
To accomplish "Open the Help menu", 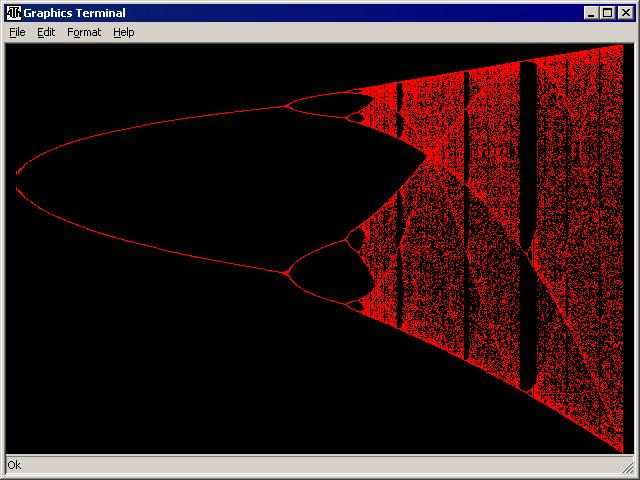I will tap(123, 32).
